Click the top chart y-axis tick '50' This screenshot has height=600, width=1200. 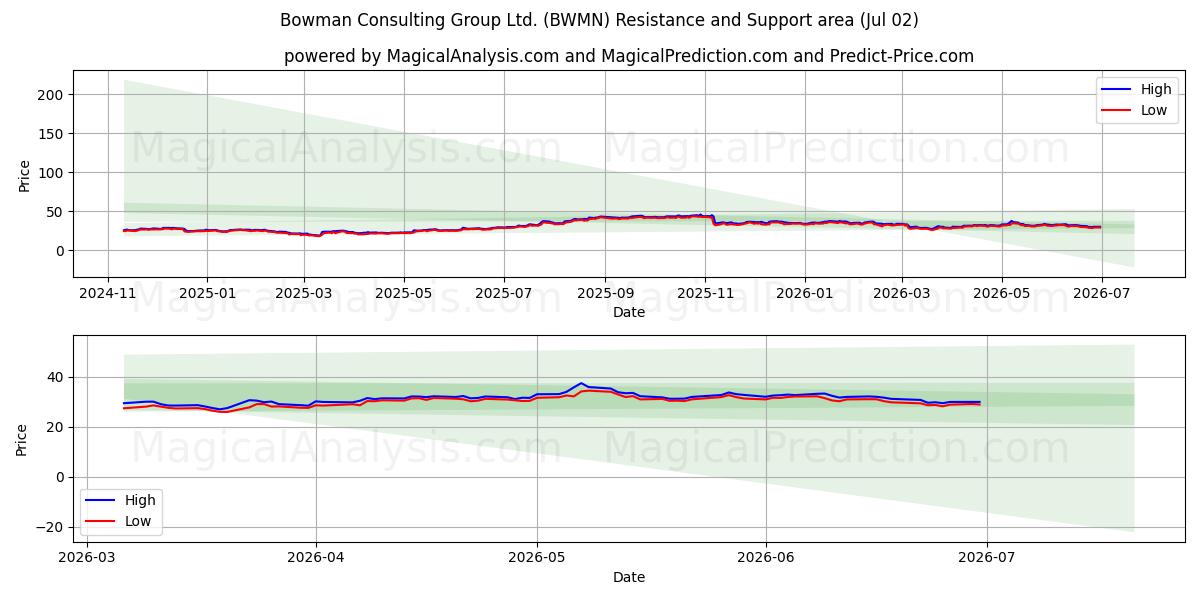[56, 212]
